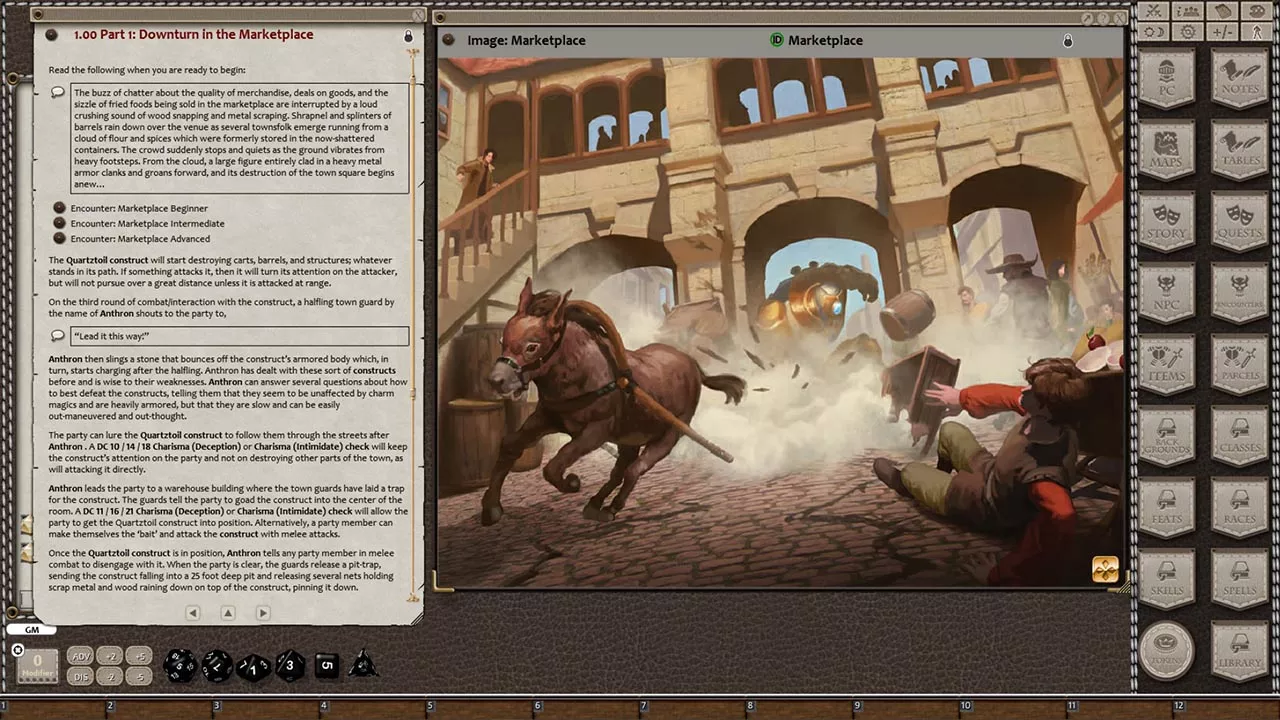This screenshot has width=1280, height=720.
Task: Click the image link dot beside Image: Marketplace
Action: pyautogui.click(x=448, y=40)
